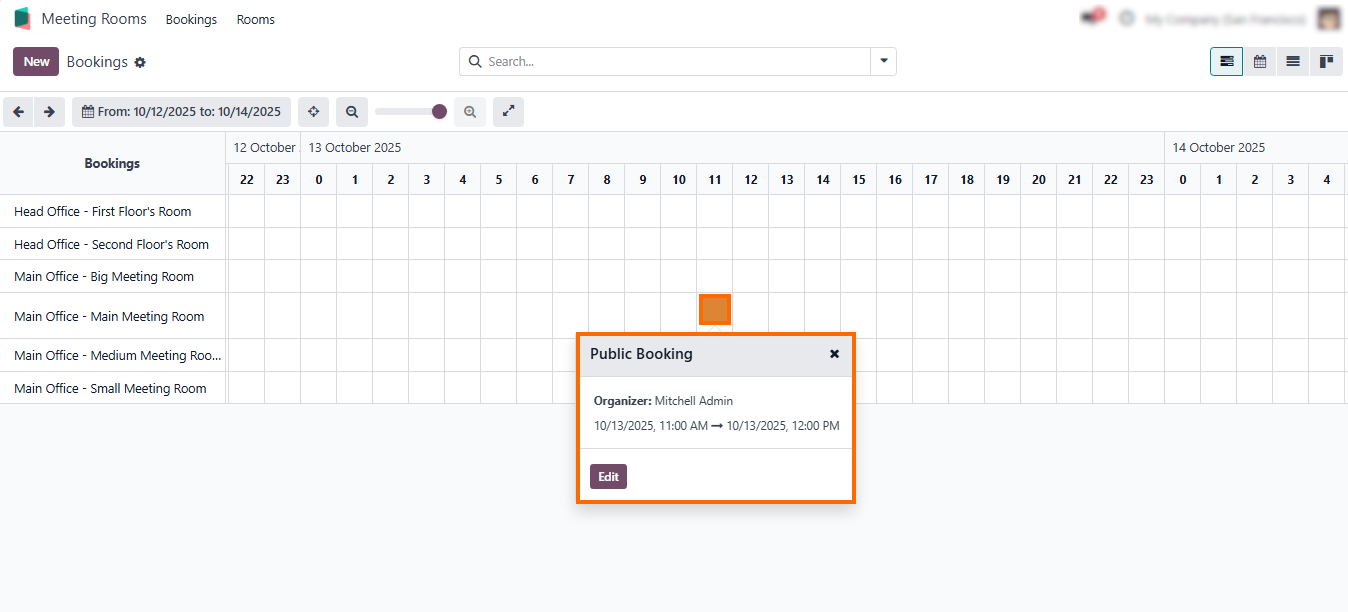This screenshot has height=612, width=1348.
Task: Click Edit in the Public Booking popover
Action: click(608, 477)
